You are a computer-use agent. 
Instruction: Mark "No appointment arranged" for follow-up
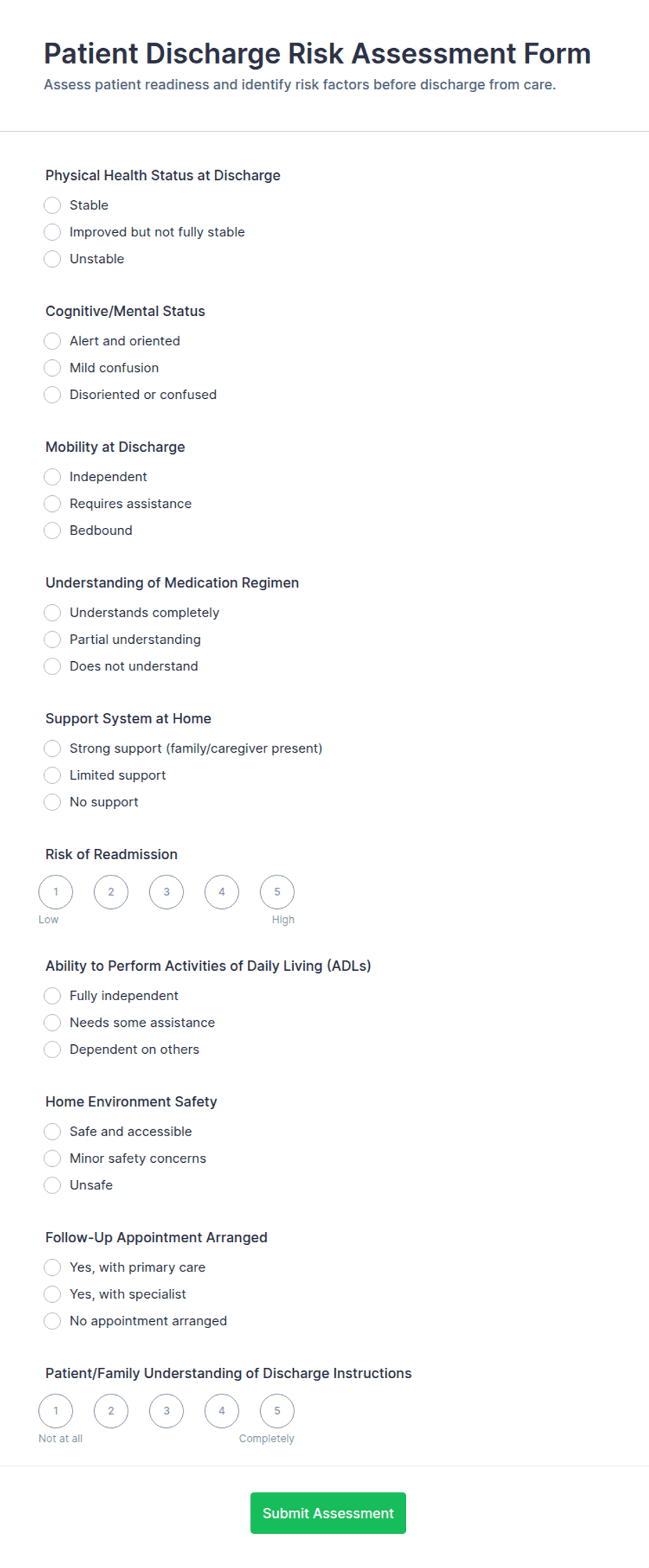point(52,1321)
